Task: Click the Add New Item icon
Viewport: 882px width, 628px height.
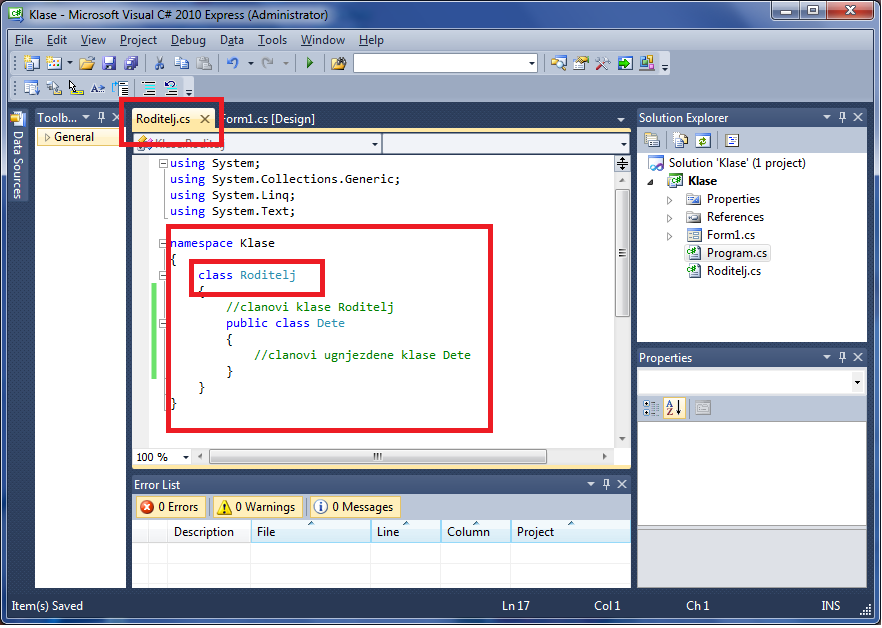Action: 54,63
